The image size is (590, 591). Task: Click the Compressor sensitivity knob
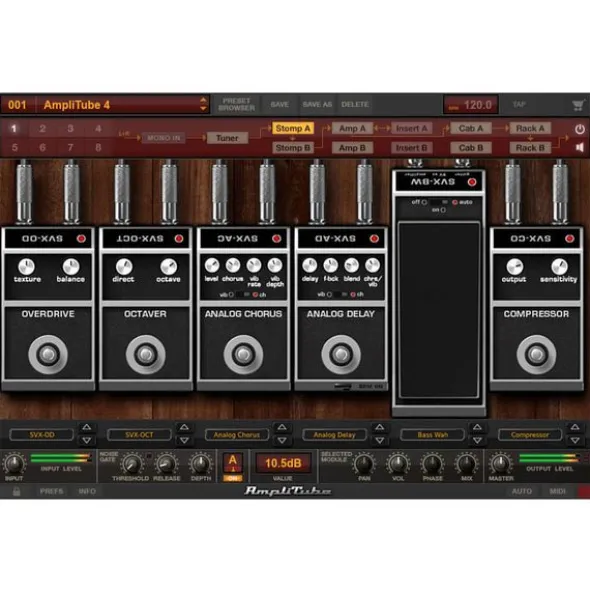[559, 267]
